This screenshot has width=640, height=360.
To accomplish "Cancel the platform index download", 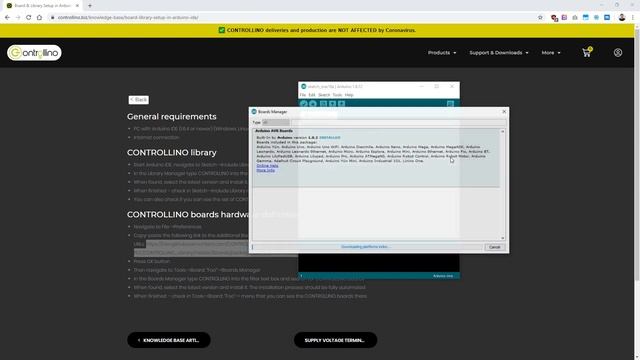I will 494,247.
